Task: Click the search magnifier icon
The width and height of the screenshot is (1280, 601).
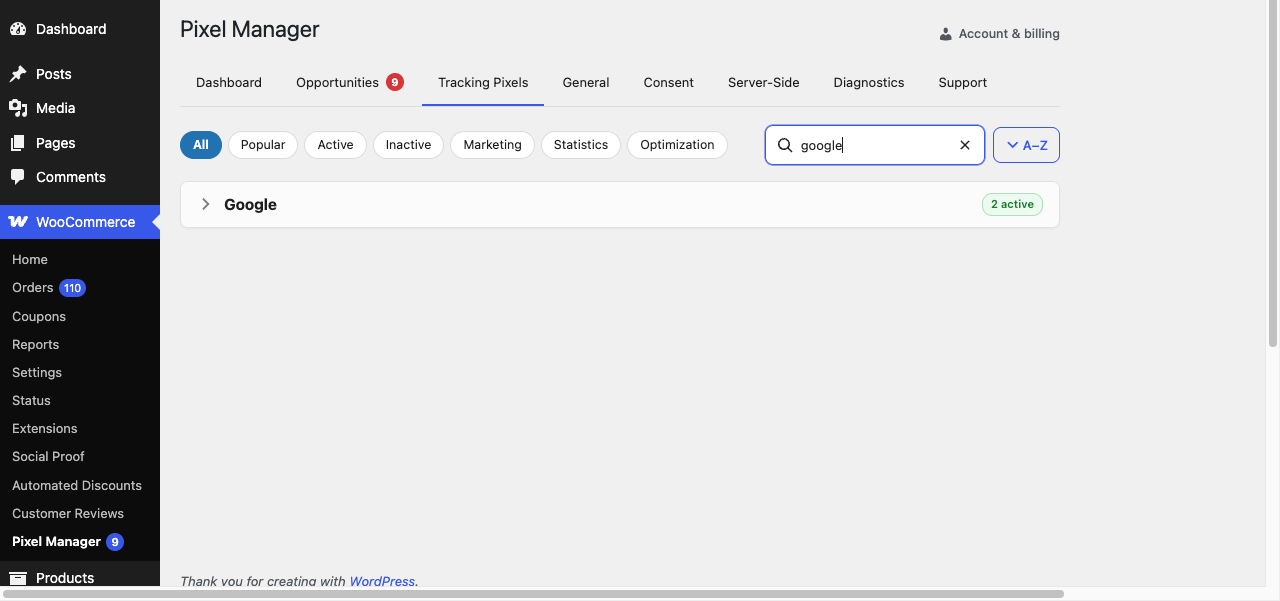Action: pyautogui.click(x=785, y=145)
